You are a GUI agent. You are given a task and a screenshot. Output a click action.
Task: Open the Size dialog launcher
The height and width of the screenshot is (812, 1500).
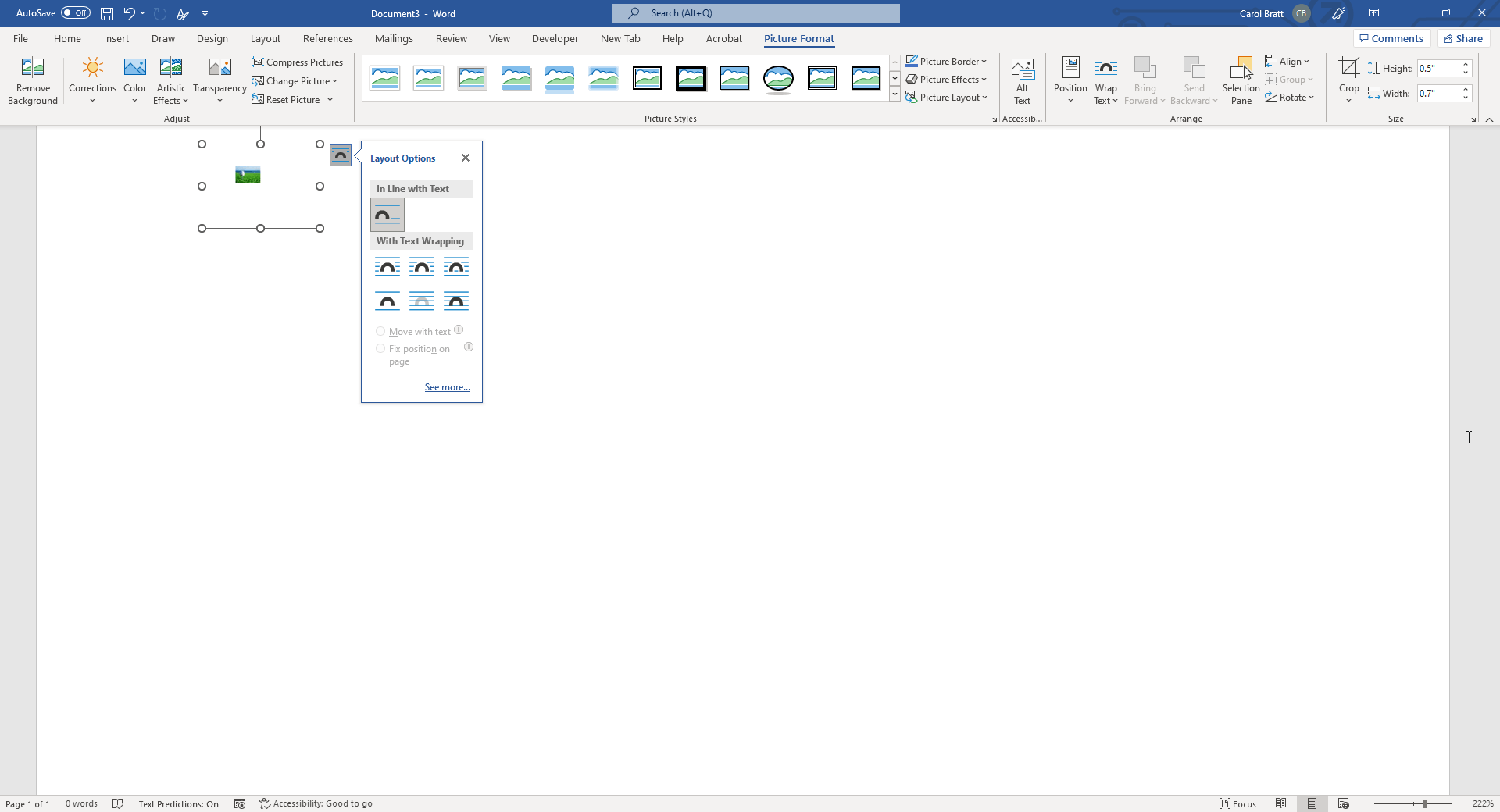coord(1473,119)
